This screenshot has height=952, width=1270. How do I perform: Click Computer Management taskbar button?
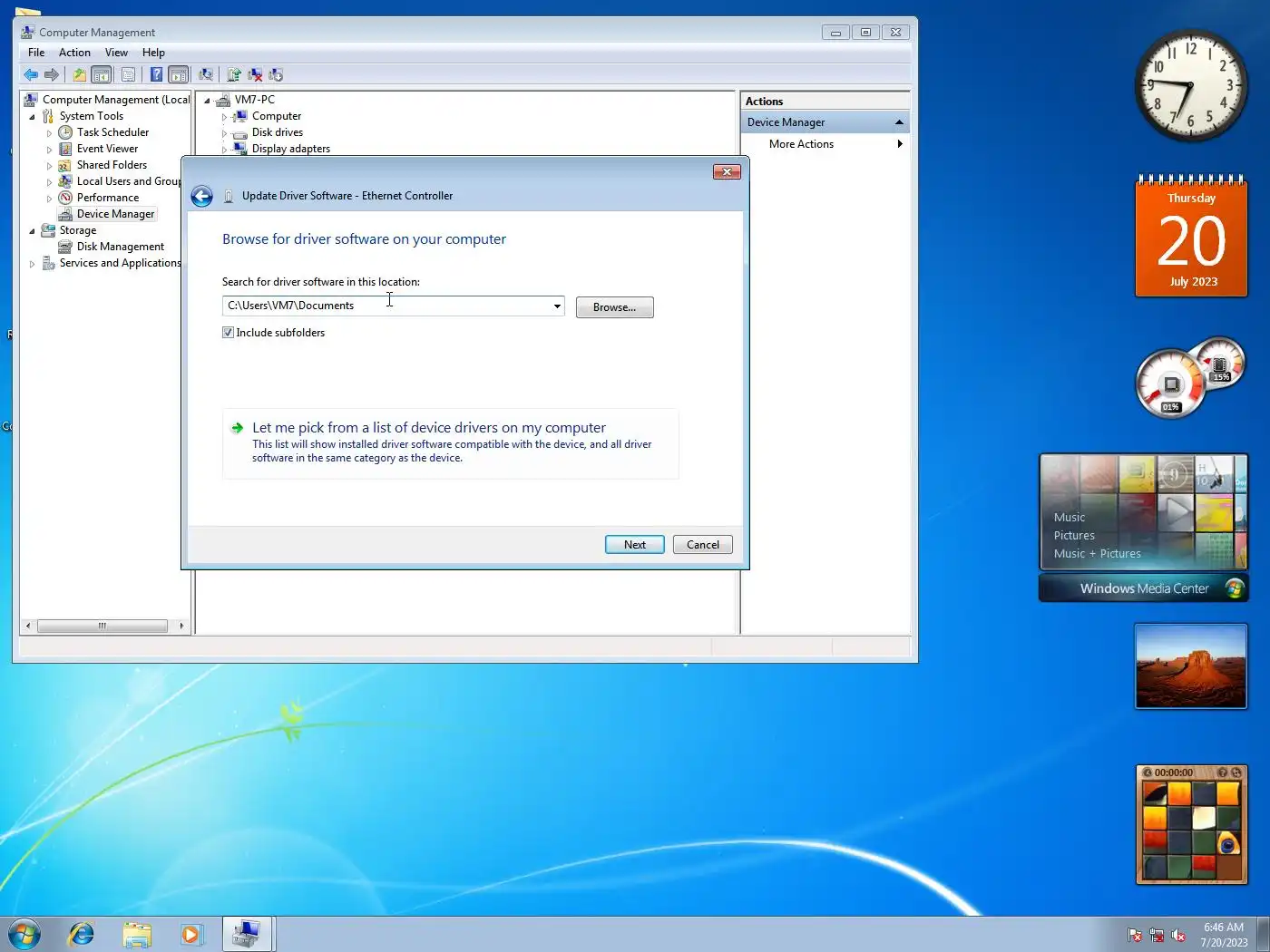coord(248,934)
